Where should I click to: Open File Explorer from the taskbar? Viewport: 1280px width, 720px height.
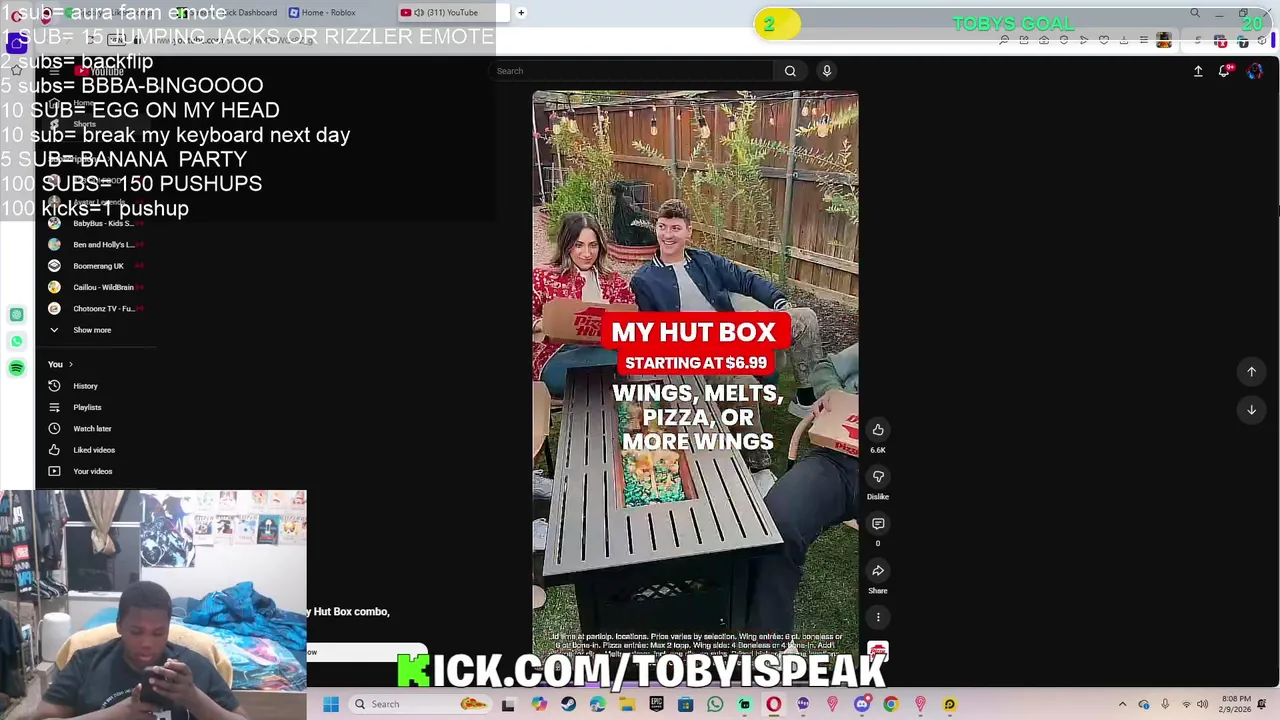[627, 704]
